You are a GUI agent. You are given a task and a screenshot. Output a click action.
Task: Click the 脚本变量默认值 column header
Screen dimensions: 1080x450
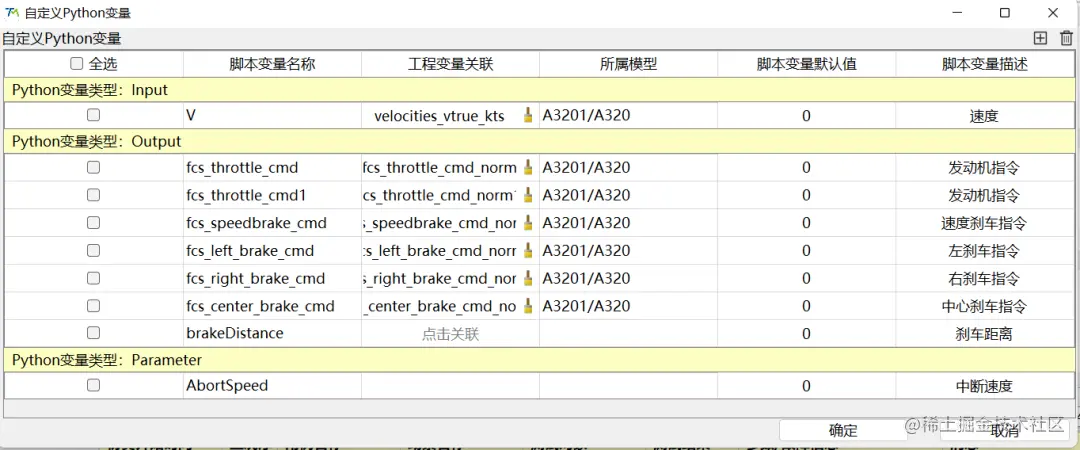click(807, 65)
